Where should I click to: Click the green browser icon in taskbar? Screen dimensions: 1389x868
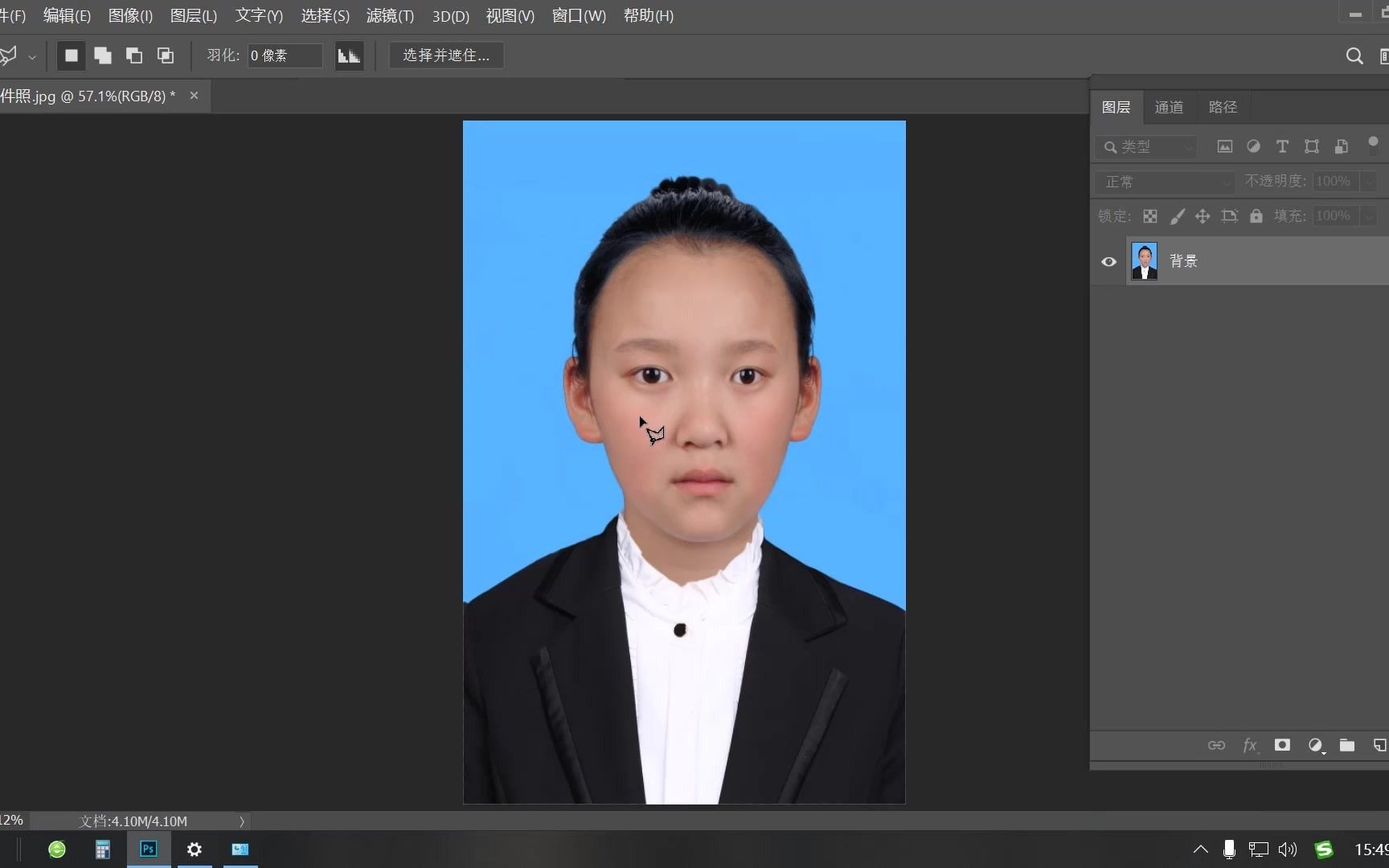tap(57, 850)
